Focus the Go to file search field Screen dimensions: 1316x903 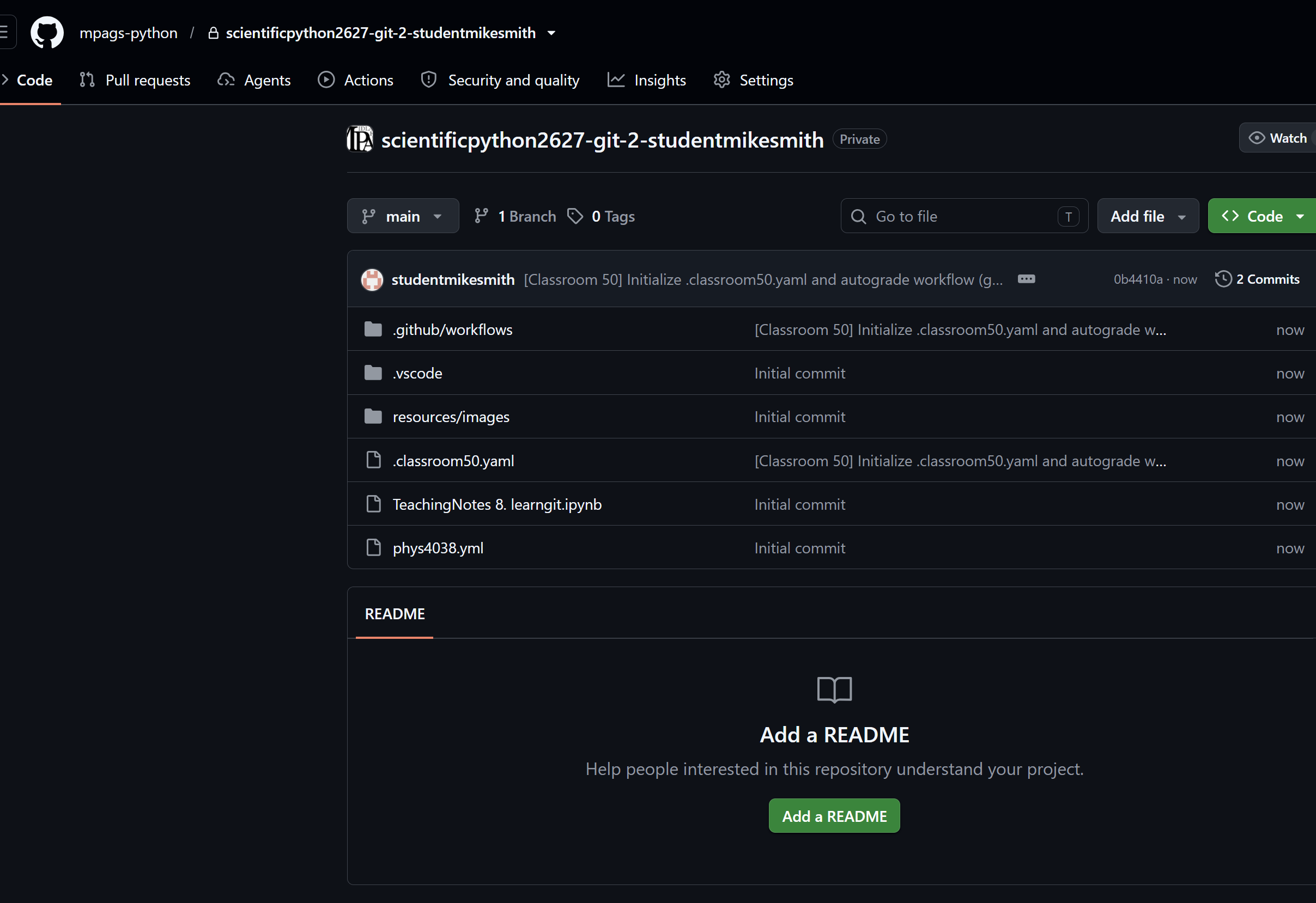coord(965,216)
